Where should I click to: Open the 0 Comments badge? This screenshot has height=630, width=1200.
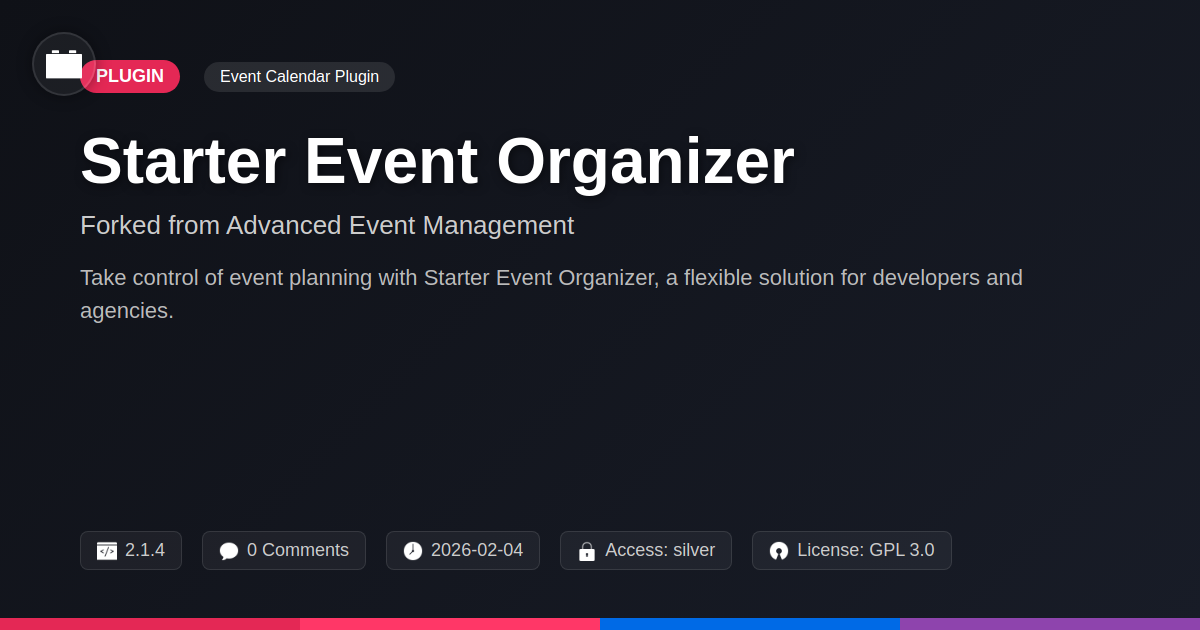coord(284,551)
